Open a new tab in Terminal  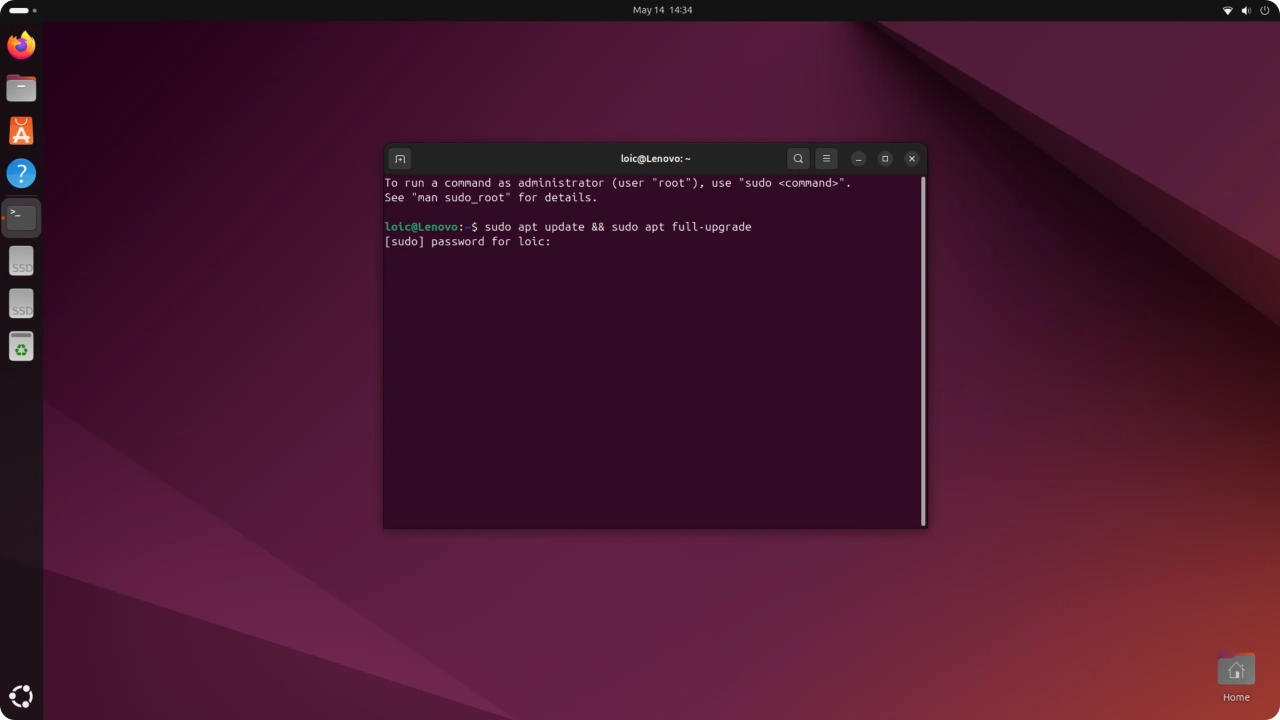point(400,159)
